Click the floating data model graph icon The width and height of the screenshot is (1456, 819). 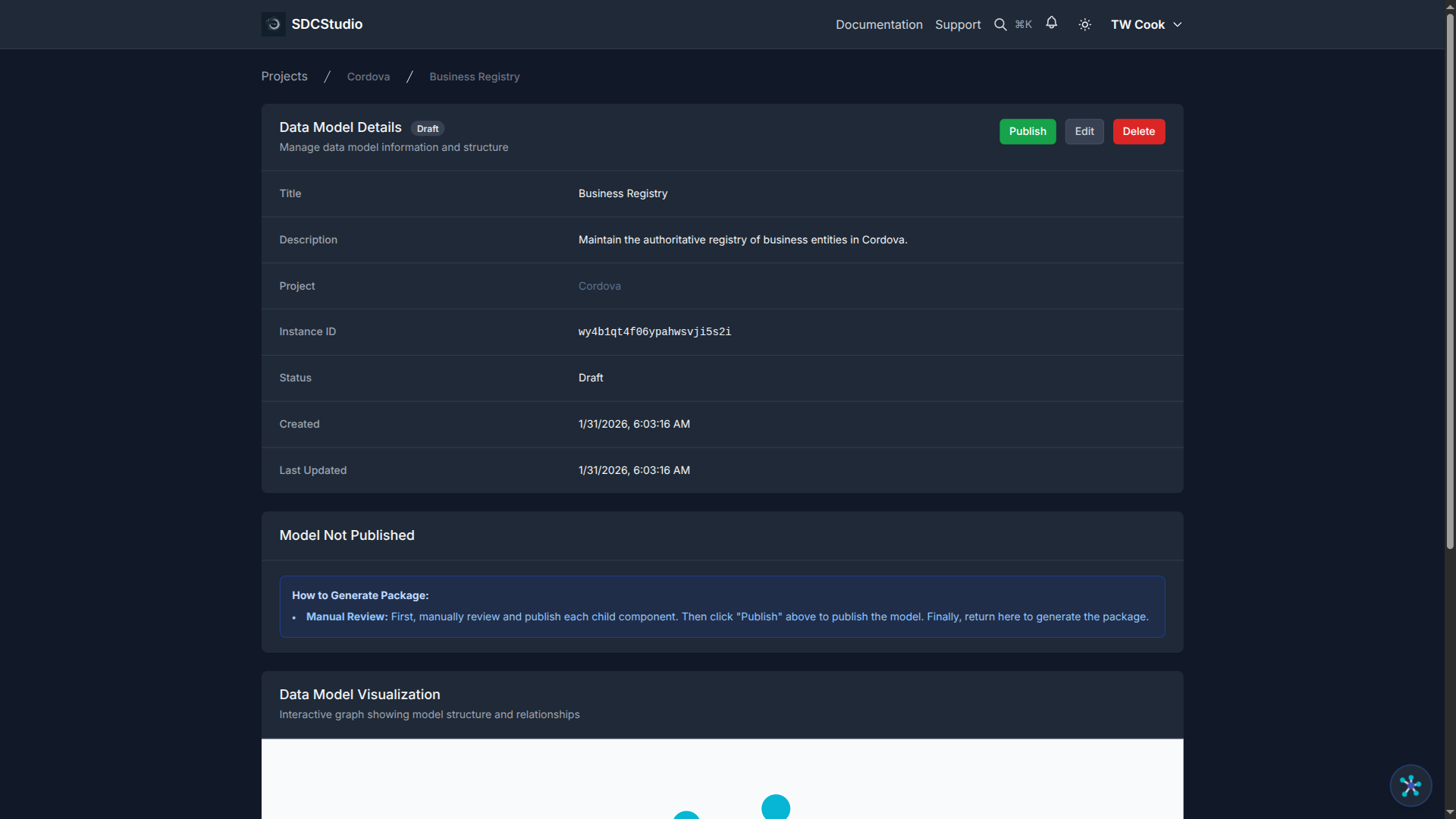tap(1410, 786)
